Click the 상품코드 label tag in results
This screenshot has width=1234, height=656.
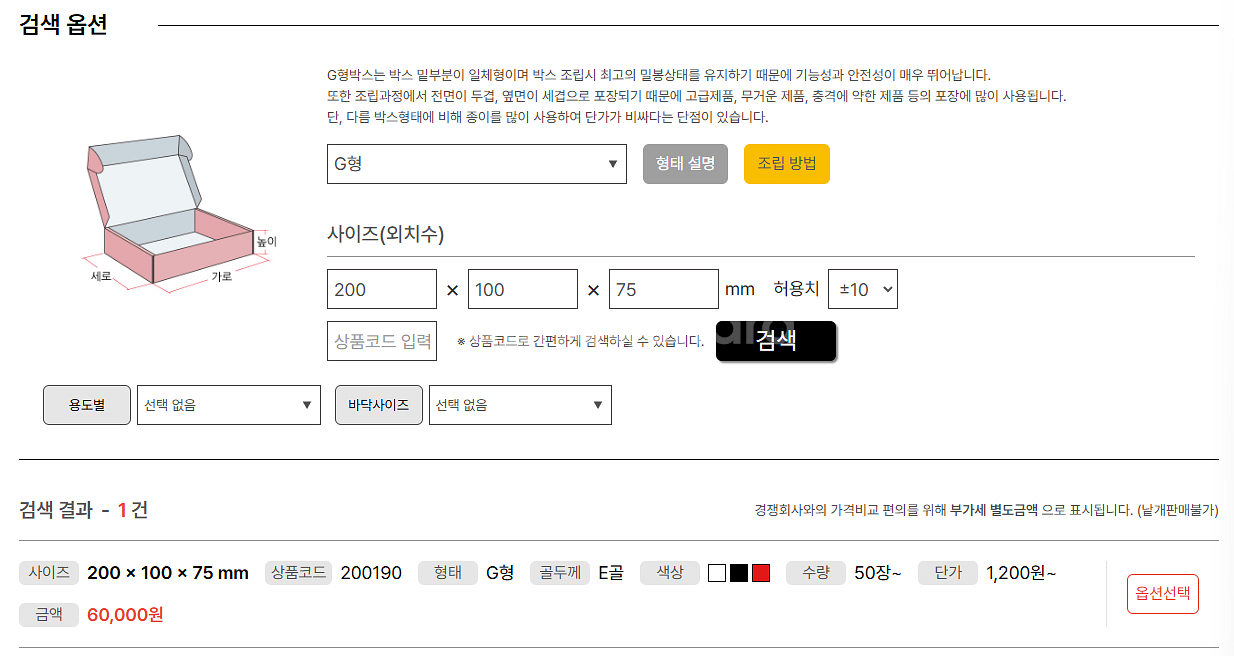(298, 573)
